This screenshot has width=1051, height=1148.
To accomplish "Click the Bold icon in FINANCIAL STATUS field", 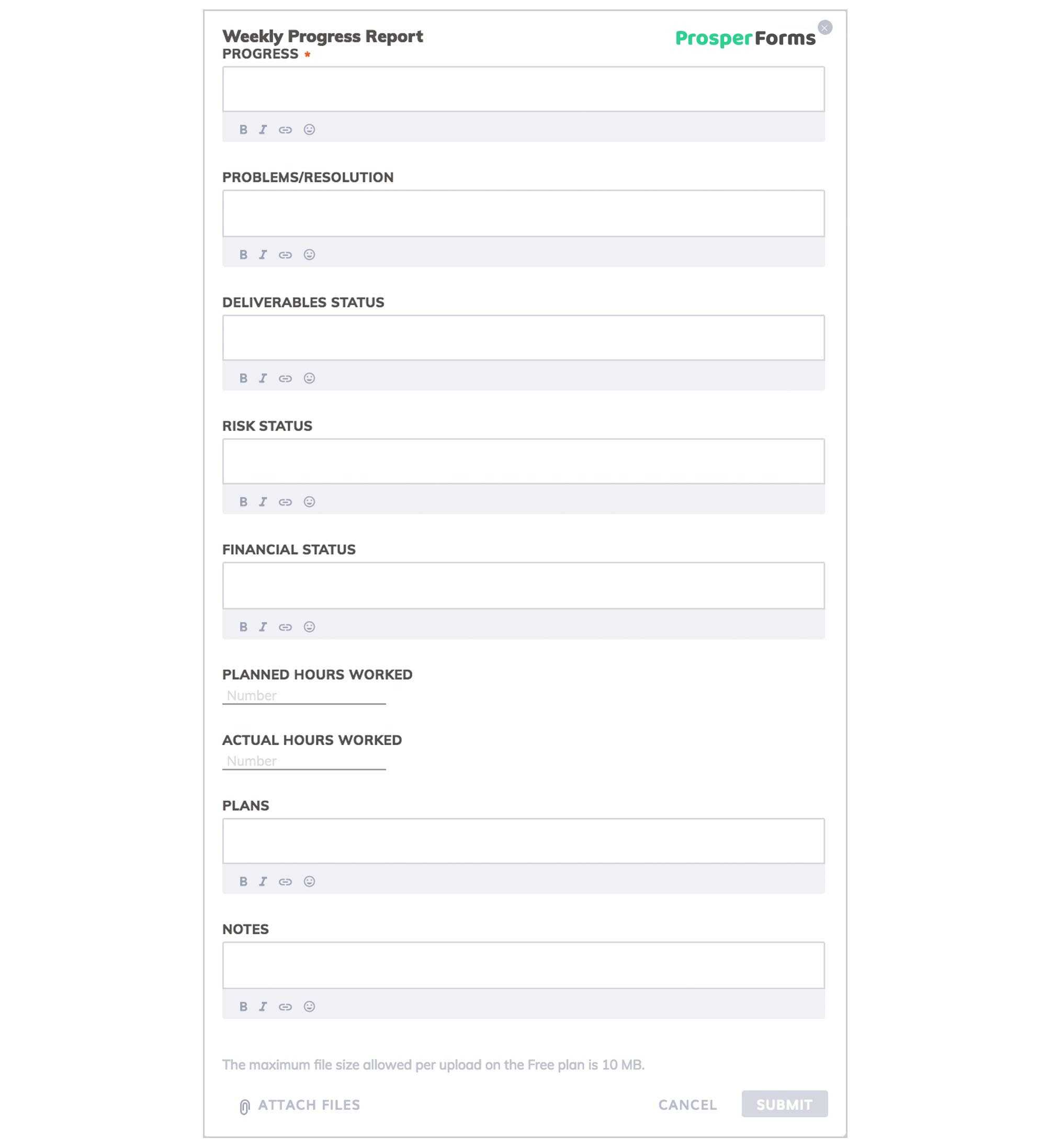I will tap(243, 626).
